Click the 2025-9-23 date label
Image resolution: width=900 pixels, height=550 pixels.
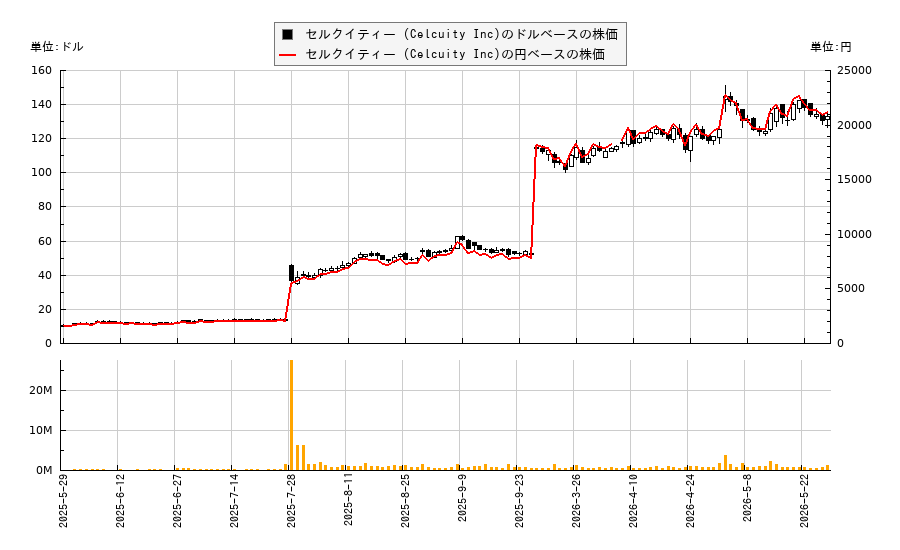click(x=519, y=501)
